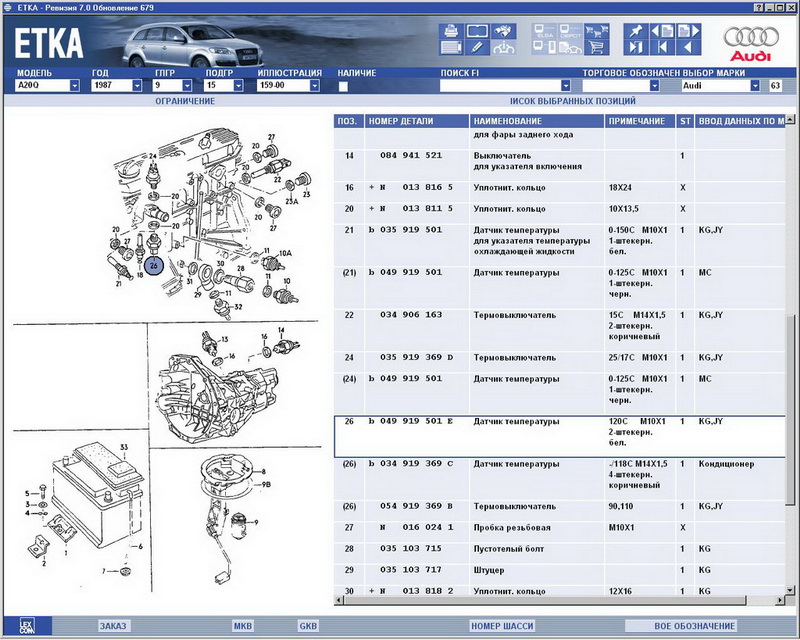Click the ST column header
This screenshot has height=640, width=800.
click(685, 121)
